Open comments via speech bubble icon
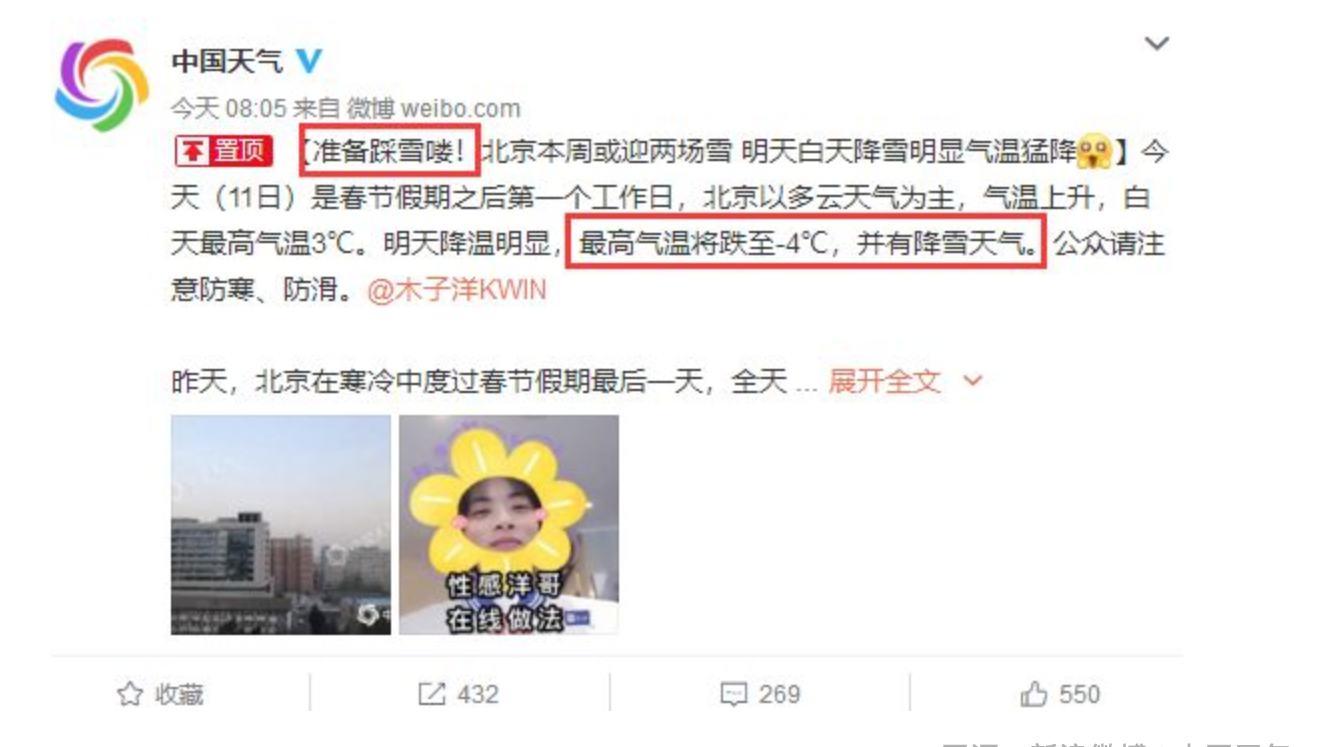 [x=733, y=695]
